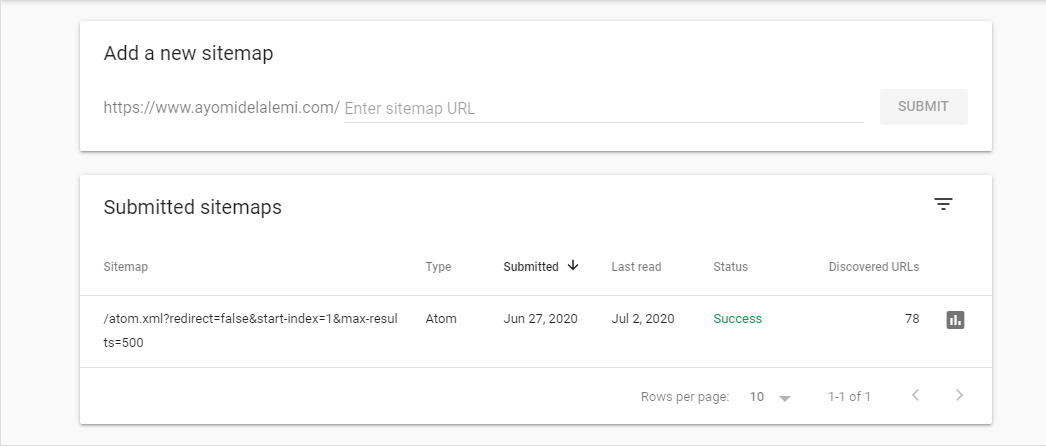Sort by the Submitted column header
This screenshot has width=1046, height=447.
click(x=531, y=267)
